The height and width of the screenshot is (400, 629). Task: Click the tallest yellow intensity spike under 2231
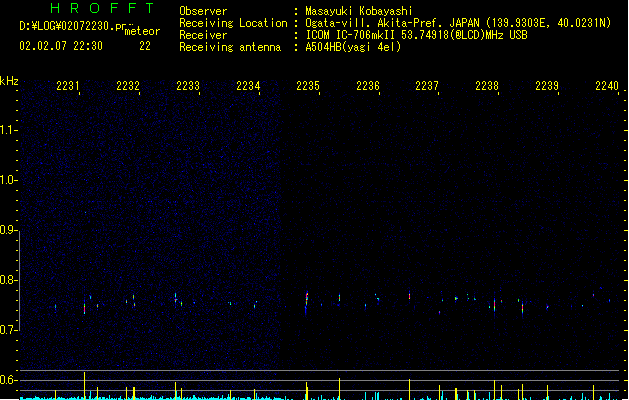[84, 386]
